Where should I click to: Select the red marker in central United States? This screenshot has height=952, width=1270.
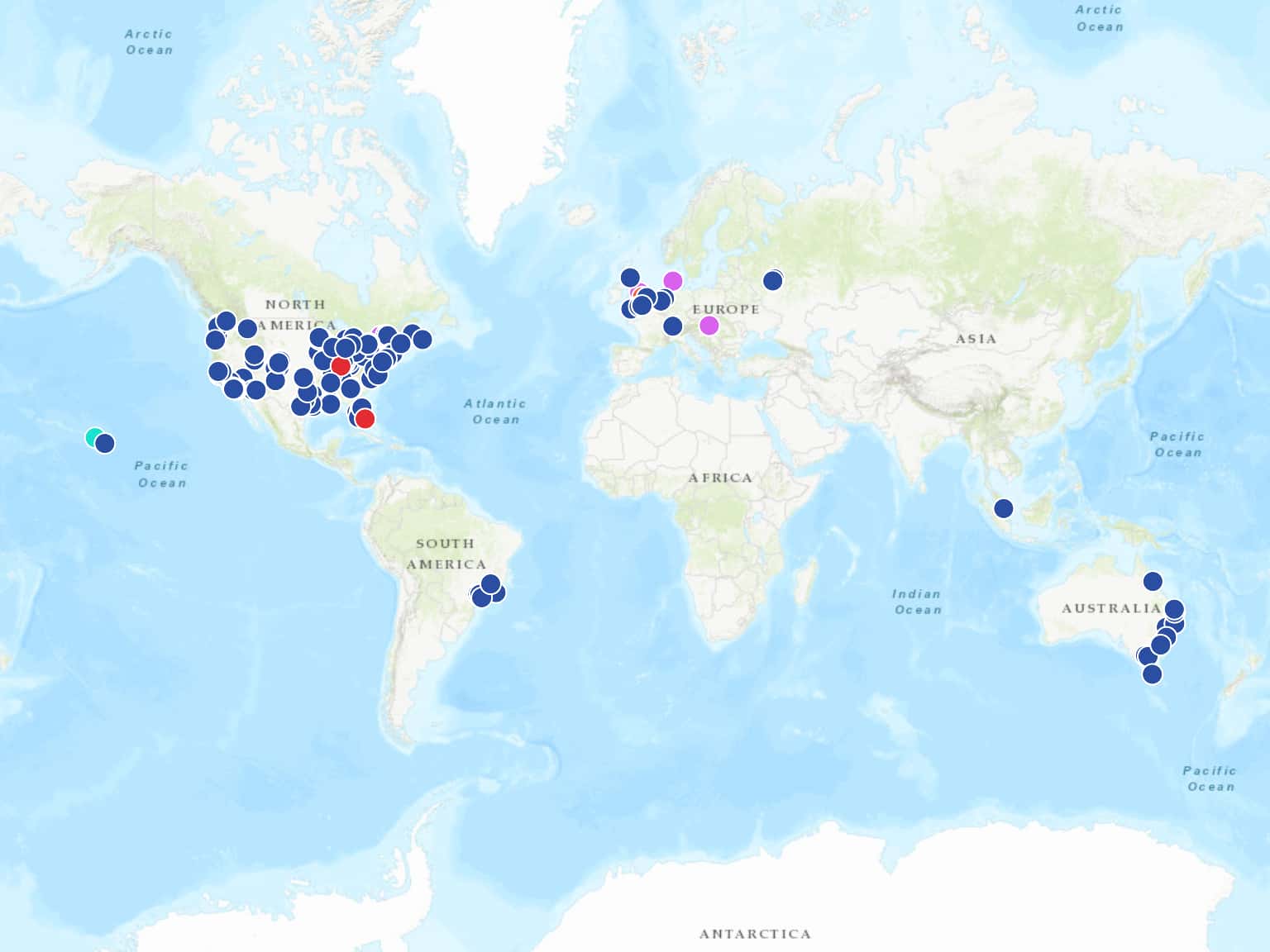pos(341,366)
